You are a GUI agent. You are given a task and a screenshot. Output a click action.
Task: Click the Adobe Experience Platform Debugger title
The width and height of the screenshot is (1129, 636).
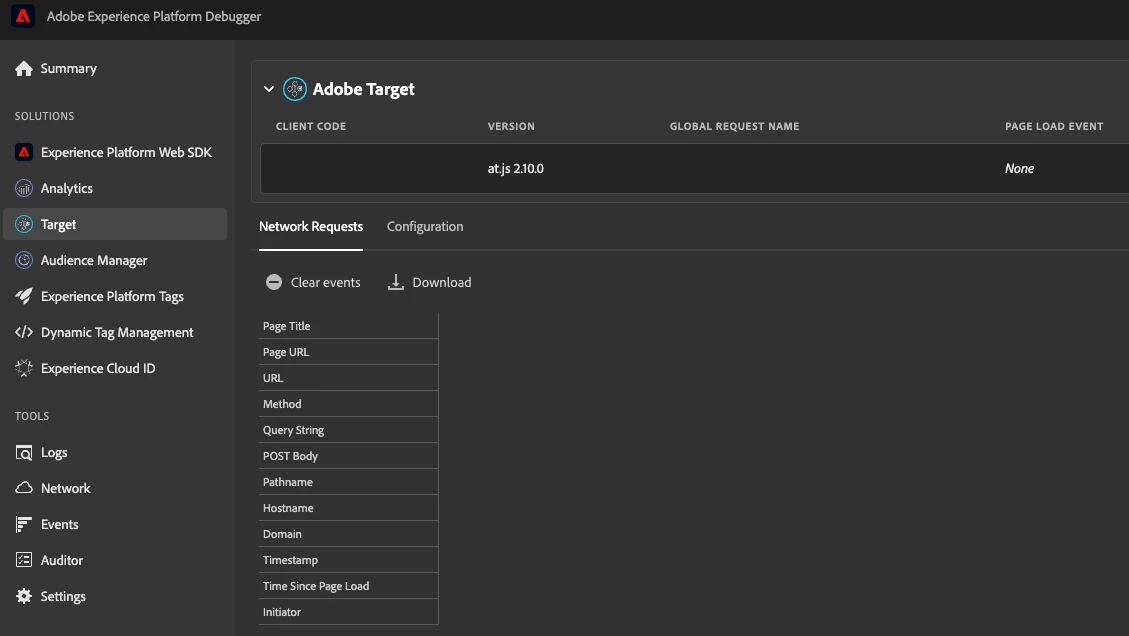coord(154,16)
